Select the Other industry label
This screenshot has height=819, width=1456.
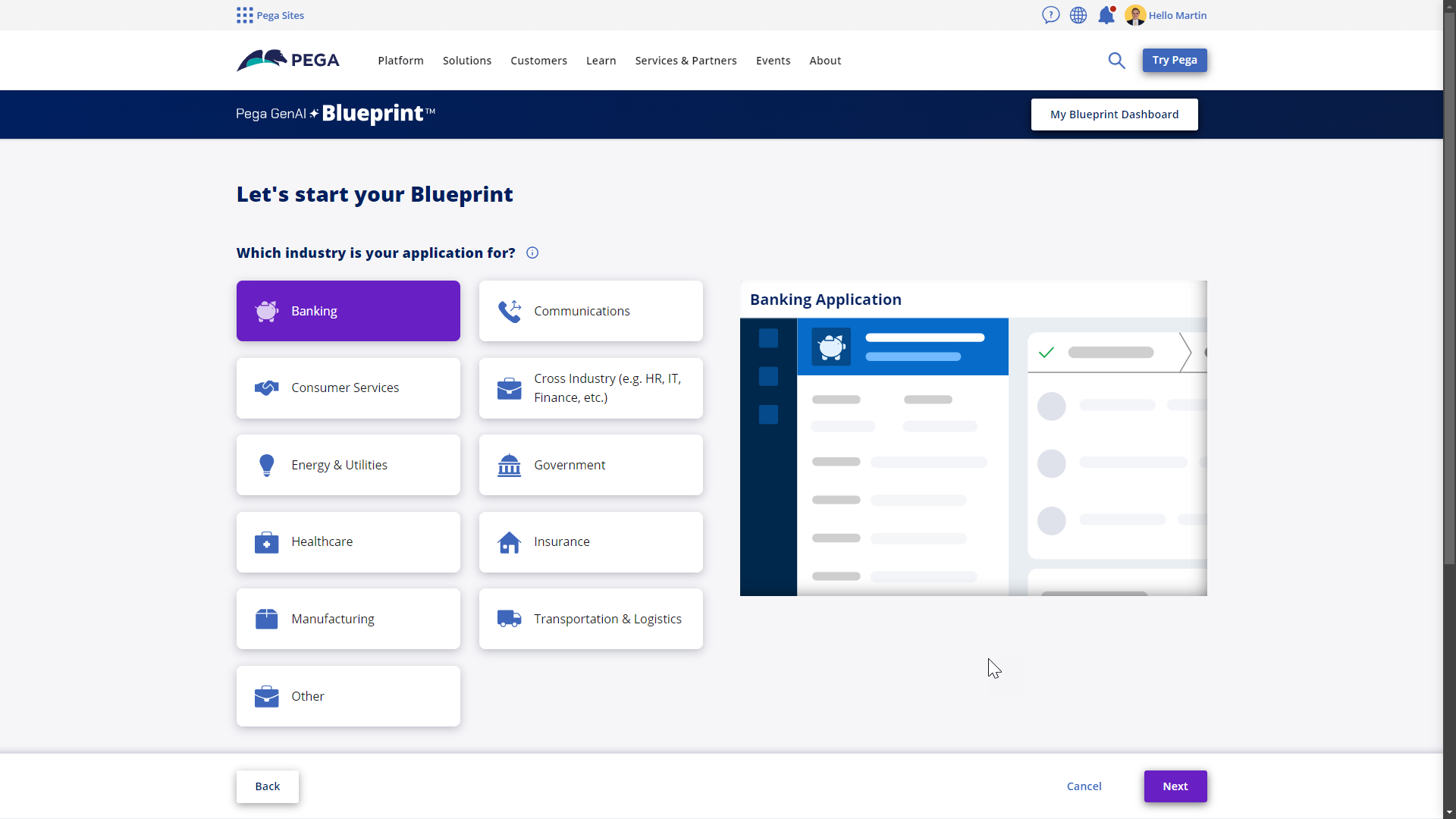click(x=308, y=696)
